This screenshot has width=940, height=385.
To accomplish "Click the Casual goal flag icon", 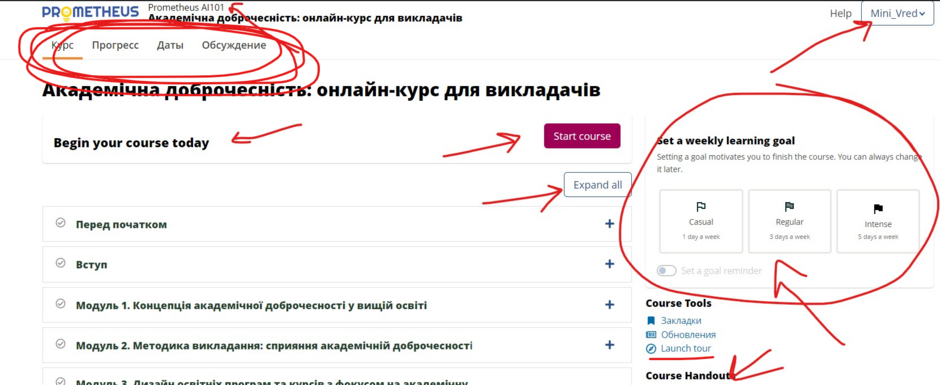I will click(x=701, y=207).
